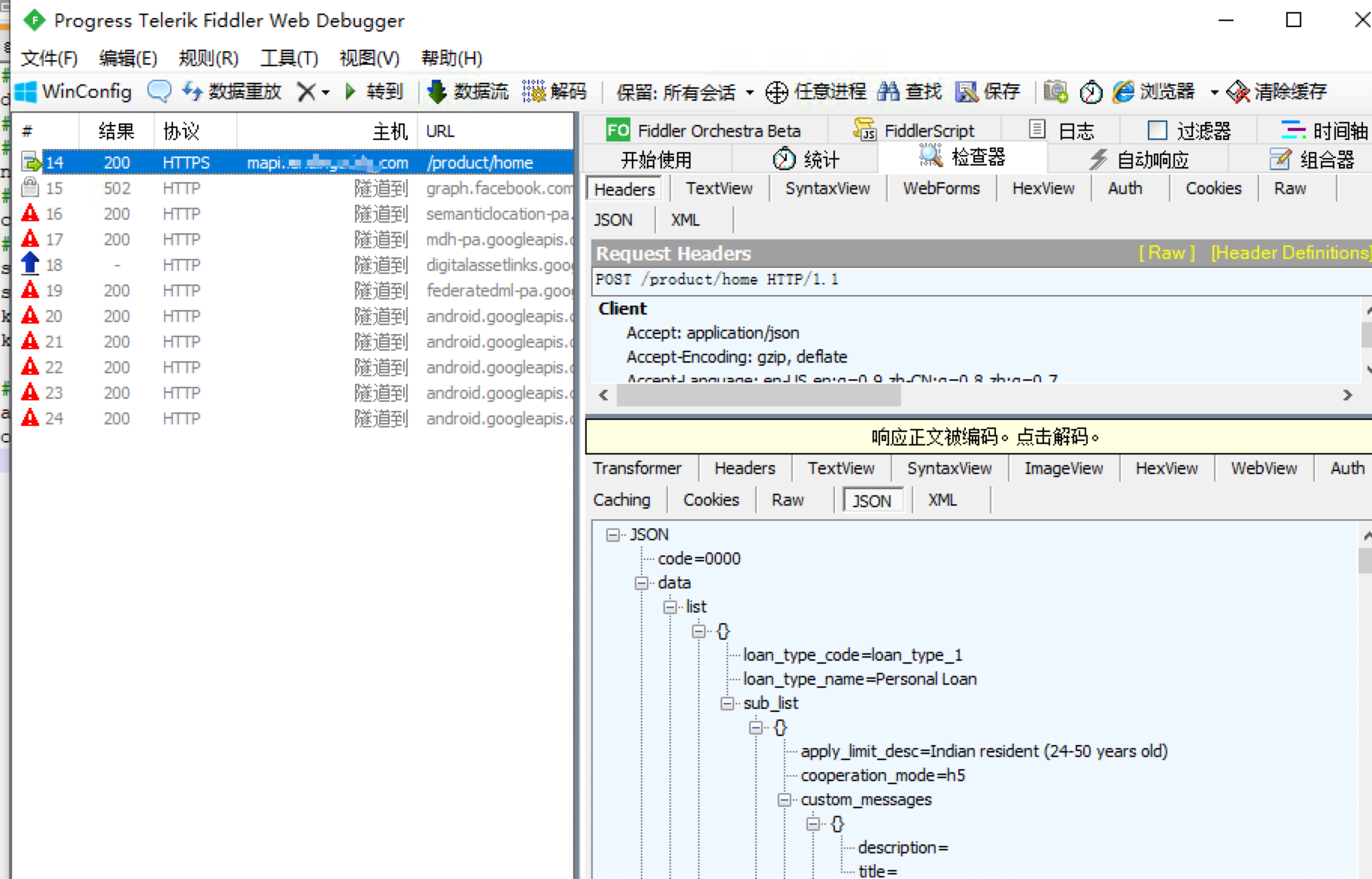Collapse the data node in JSON tree
Image resolution: width=1372 pixels, height=879 pixels.
tap(642, 582)
